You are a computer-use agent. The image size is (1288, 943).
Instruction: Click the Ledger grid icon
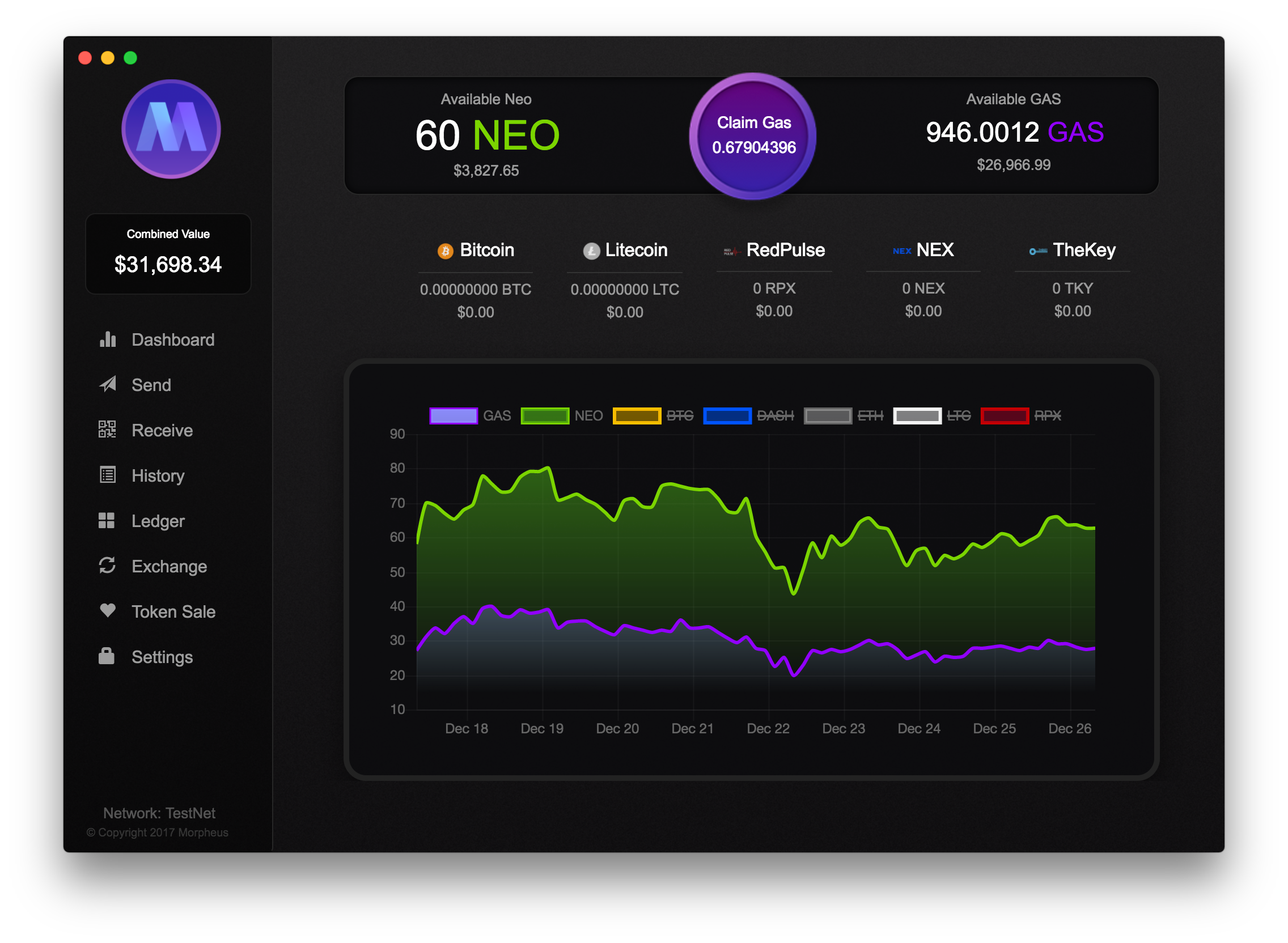tap(107, 520)
